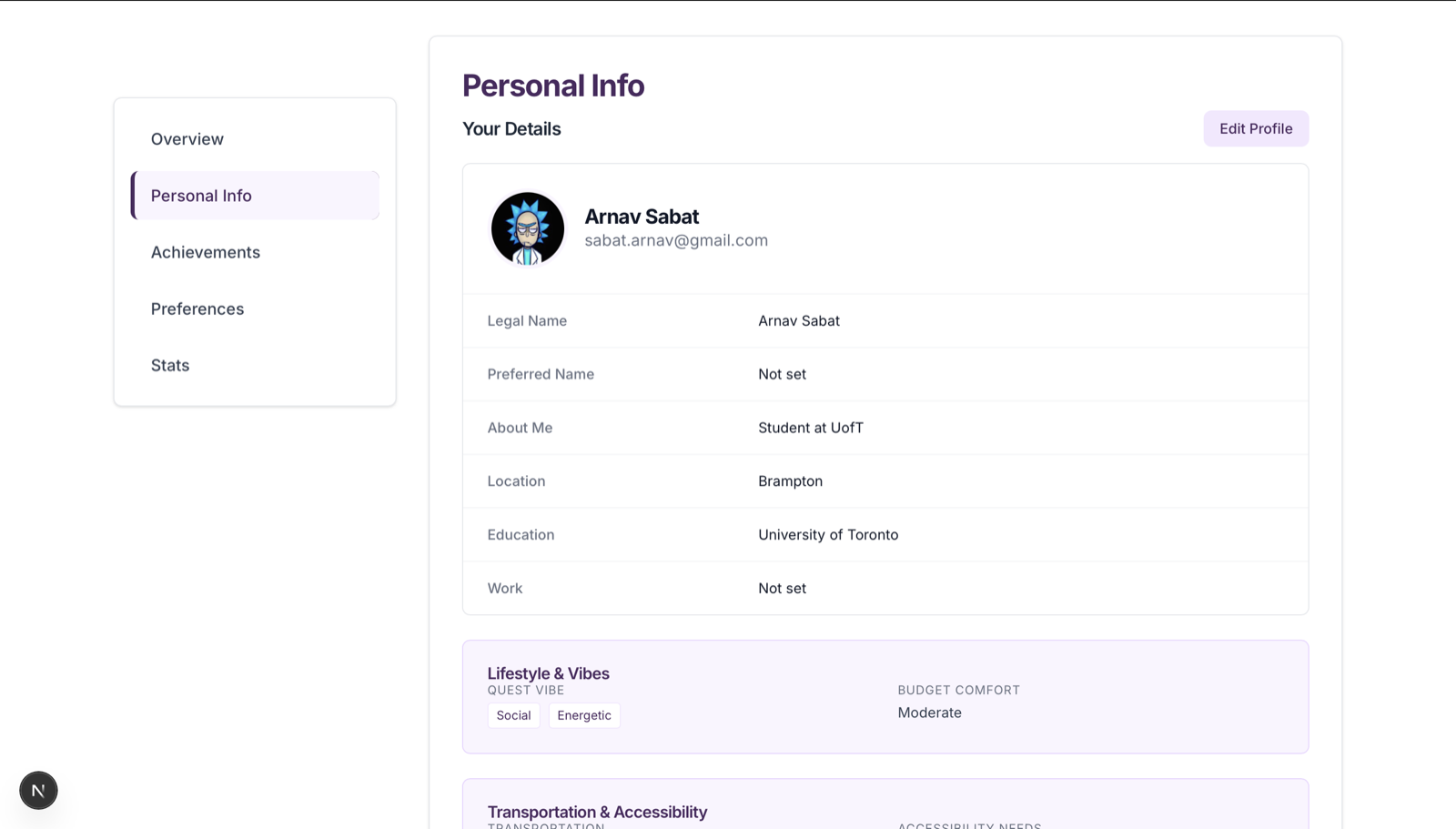The height and width of the screenshot is (829, 1456).
Task: Click the Next.js dev tools icon
Action: click(38, 790)
